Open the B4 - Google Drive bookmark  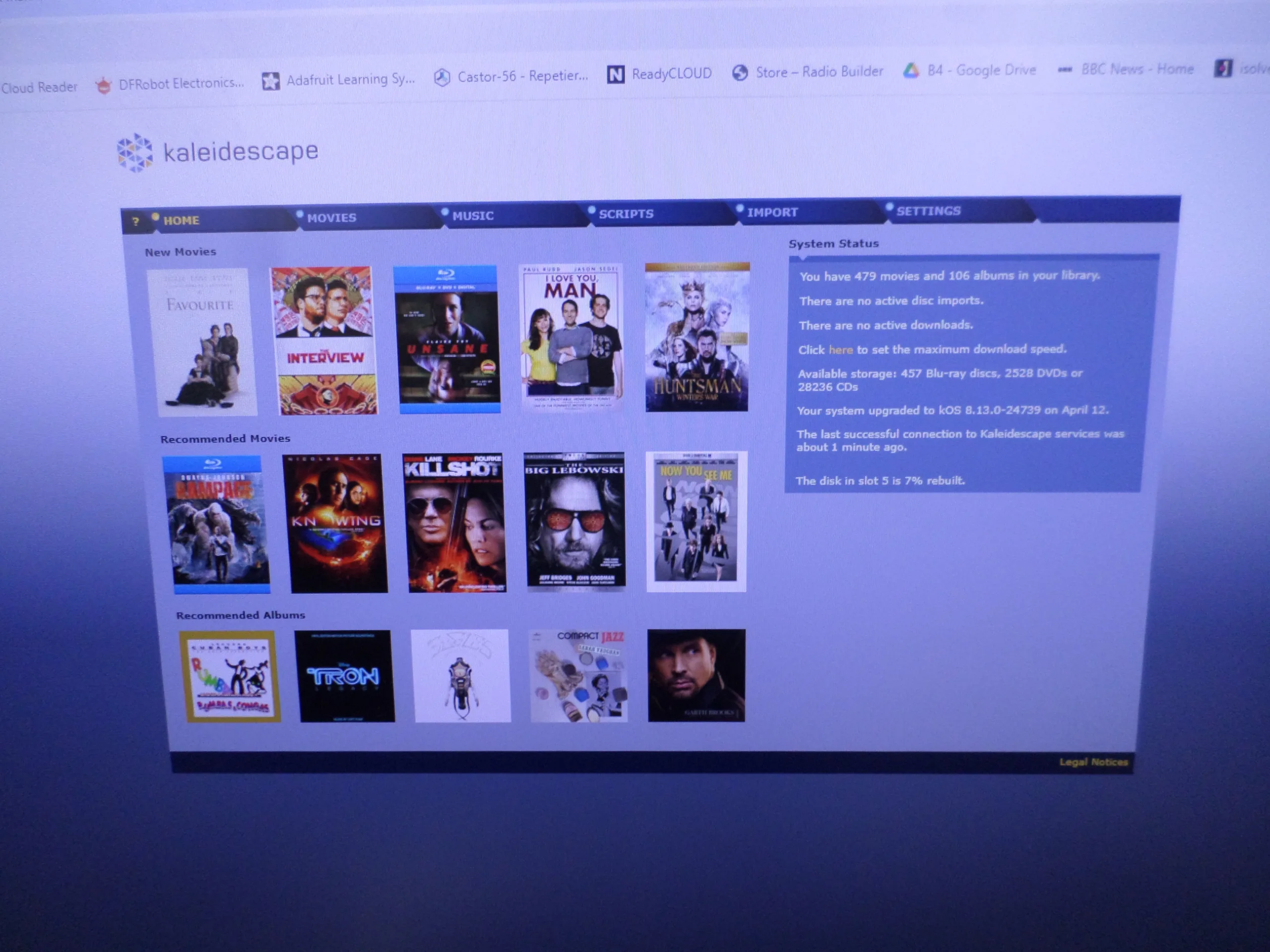click(970, 70)
